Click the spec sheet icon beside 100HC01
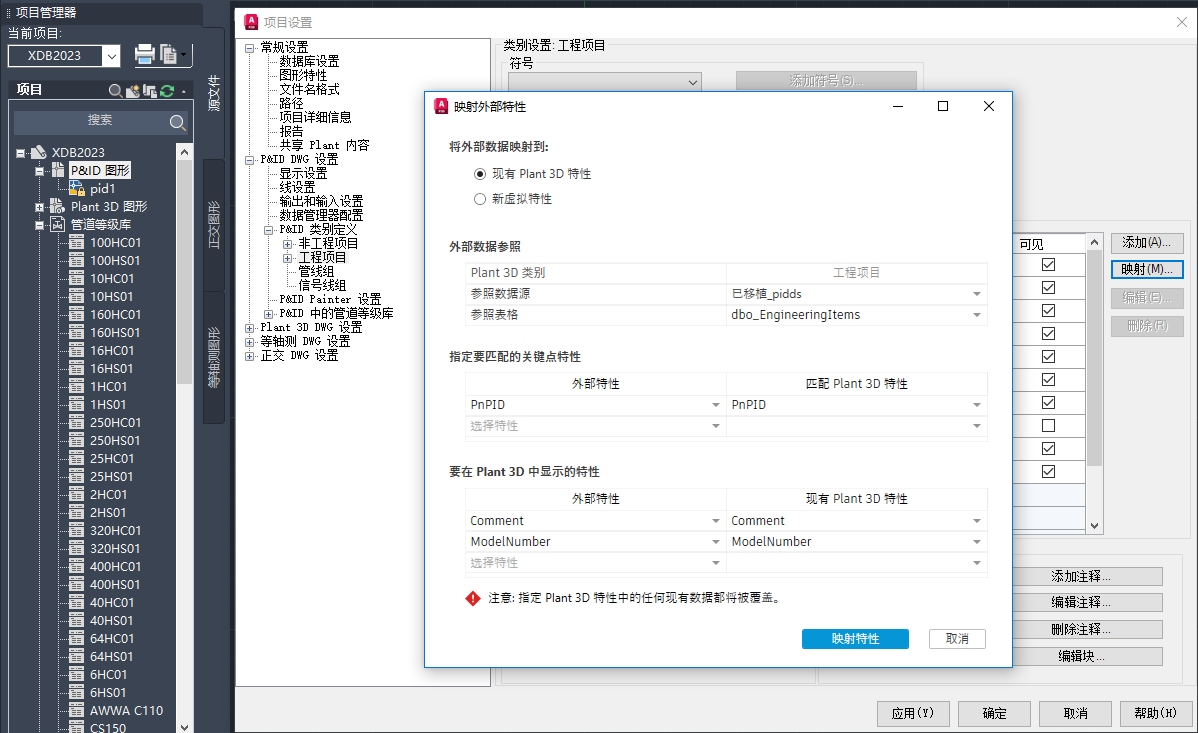 coord(76,242)
